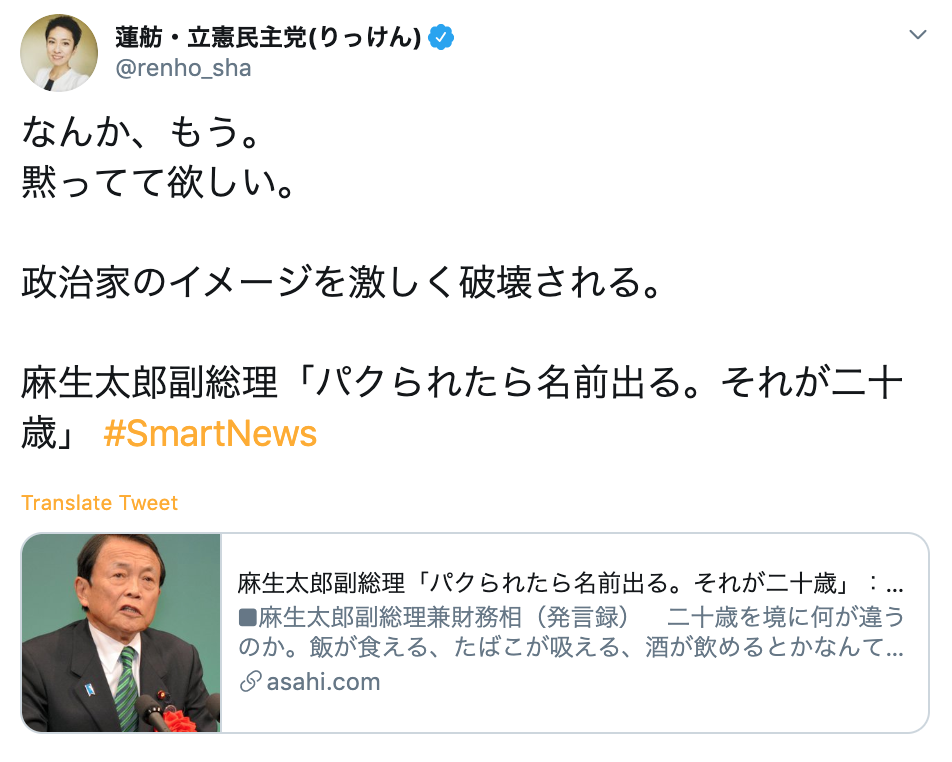Click the dark square bullet in card description
Image resolution: width=952 pixels, height=762 pixels.
click(x=247, y=618)
